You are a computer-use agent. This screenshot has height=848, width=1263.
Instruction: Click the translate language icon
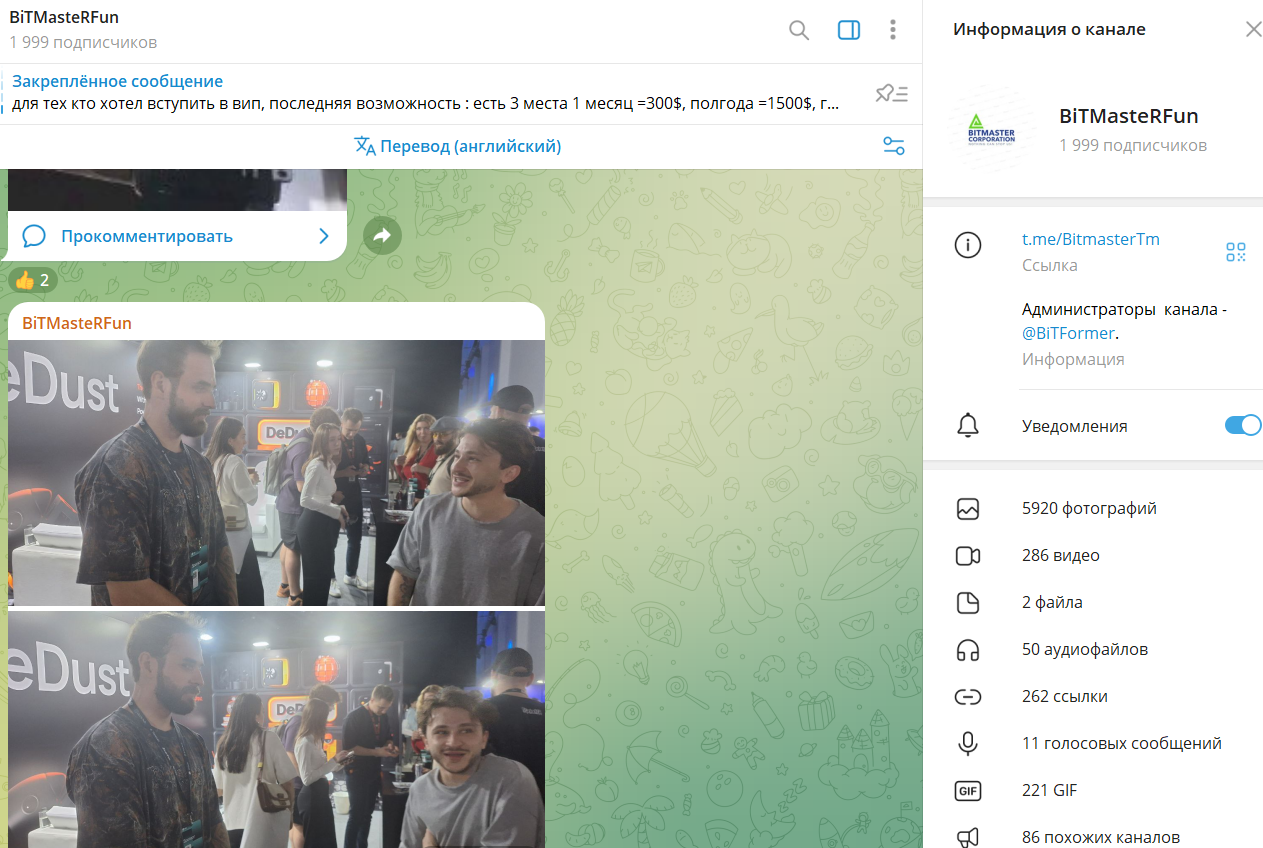pos(365,146)
